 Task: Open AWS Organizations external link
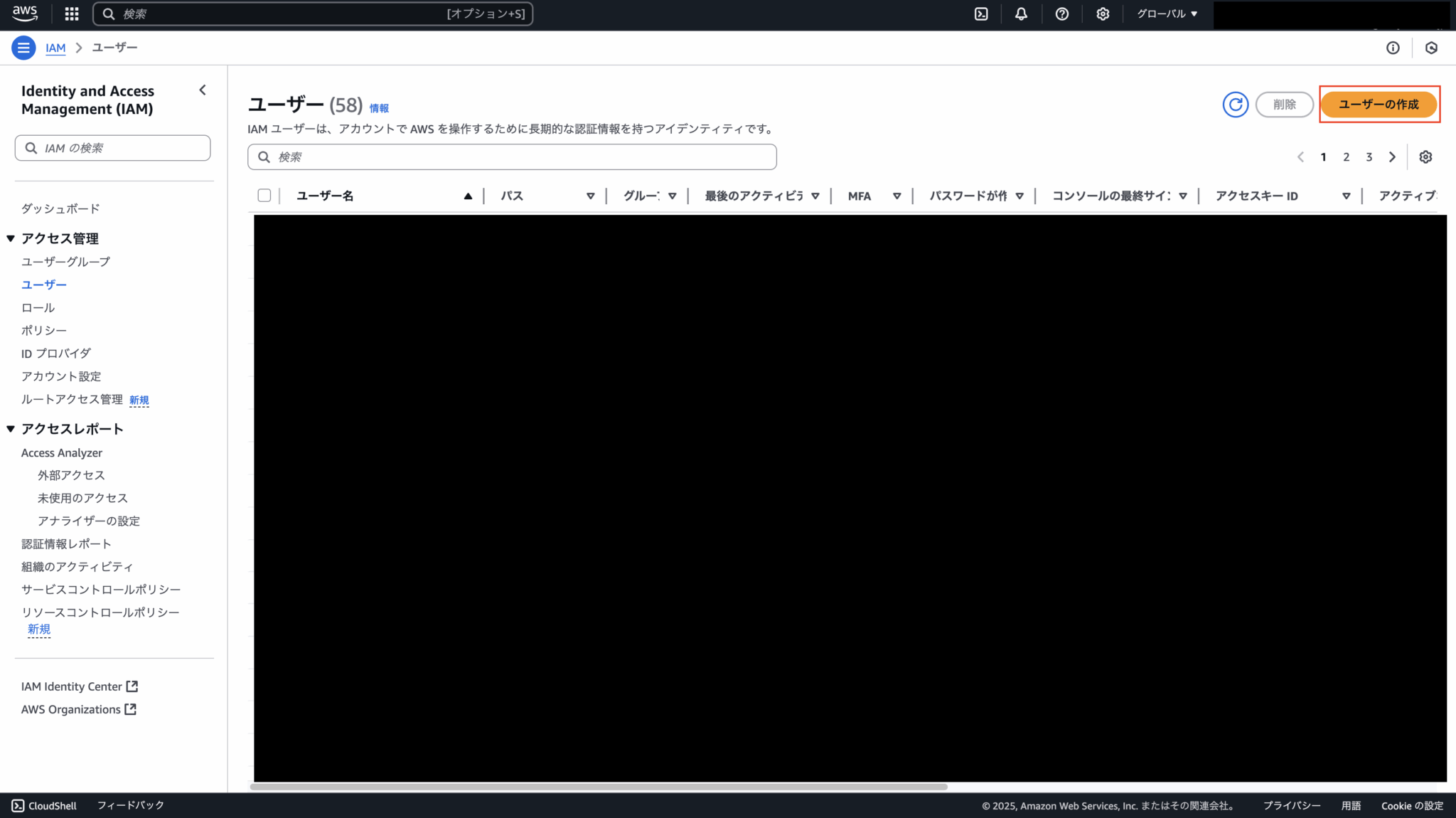(x=79, y=709)
